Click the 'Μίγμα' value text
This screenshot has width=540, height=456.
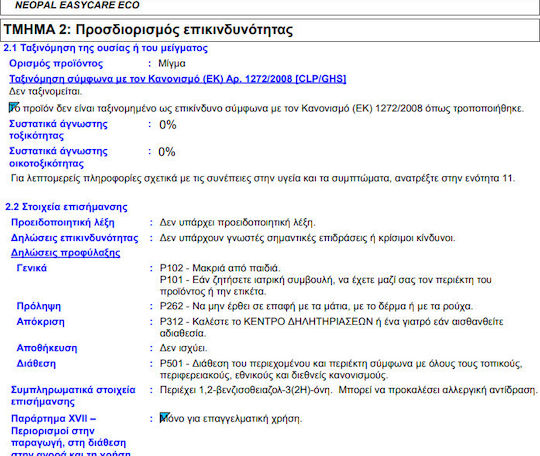pos(172,64)
